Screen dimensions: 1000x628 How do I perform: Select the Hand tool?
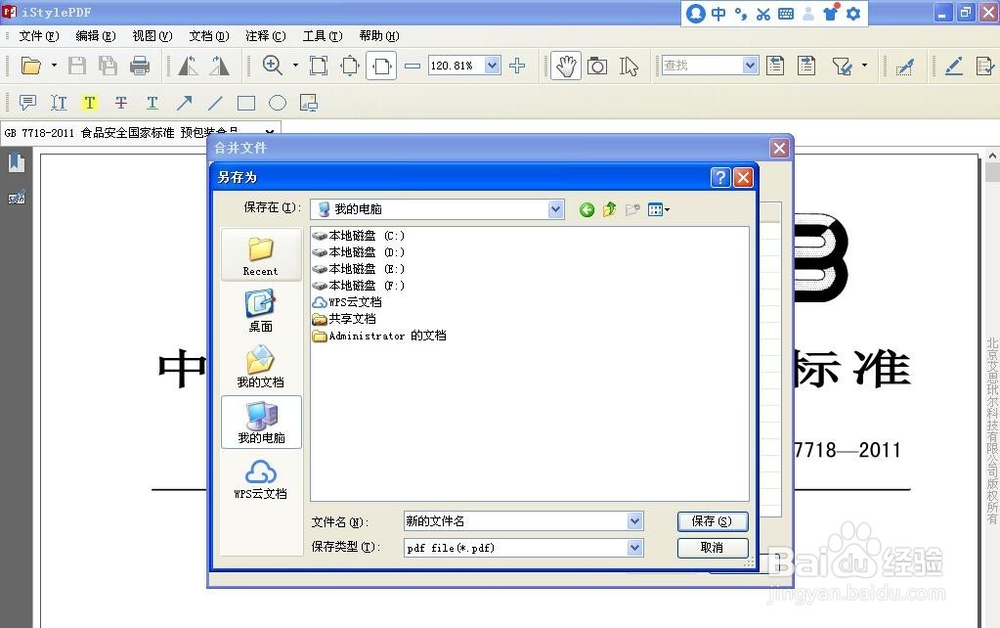(x=566, y=66)
